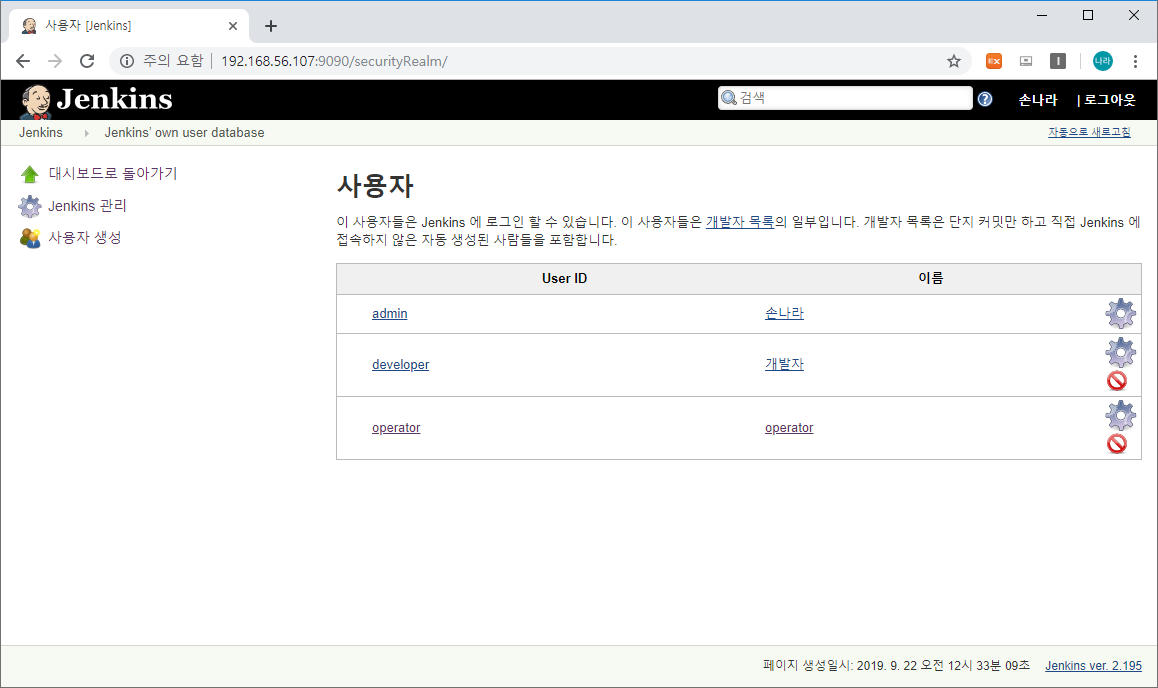Open the operator name link in table
The width and height of the screenshot is (1158, 688).
pyautogui.click(x=789, y=428)
